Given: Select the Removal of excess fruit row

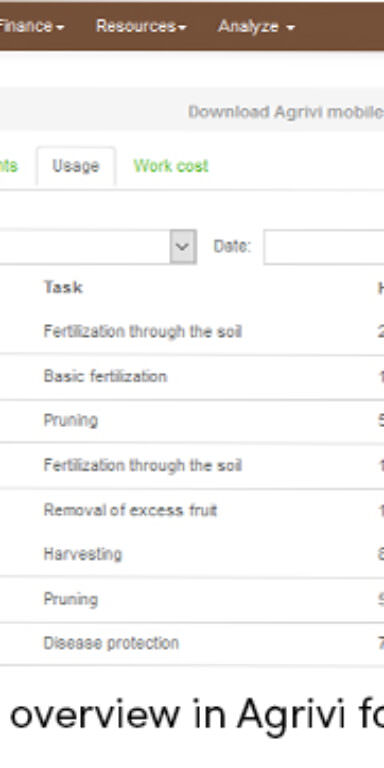Looking at the screenshot, I should (192, 511).
